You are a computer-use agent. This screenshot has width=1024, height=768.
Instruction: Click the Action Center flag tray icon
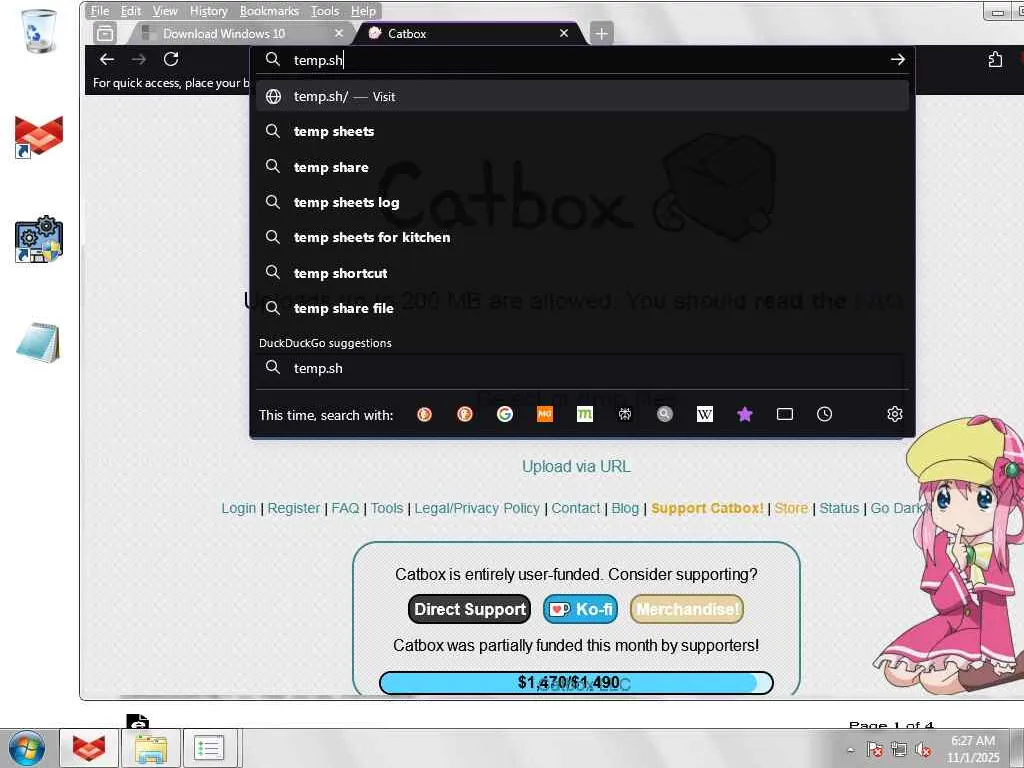(x=874, y=750)
